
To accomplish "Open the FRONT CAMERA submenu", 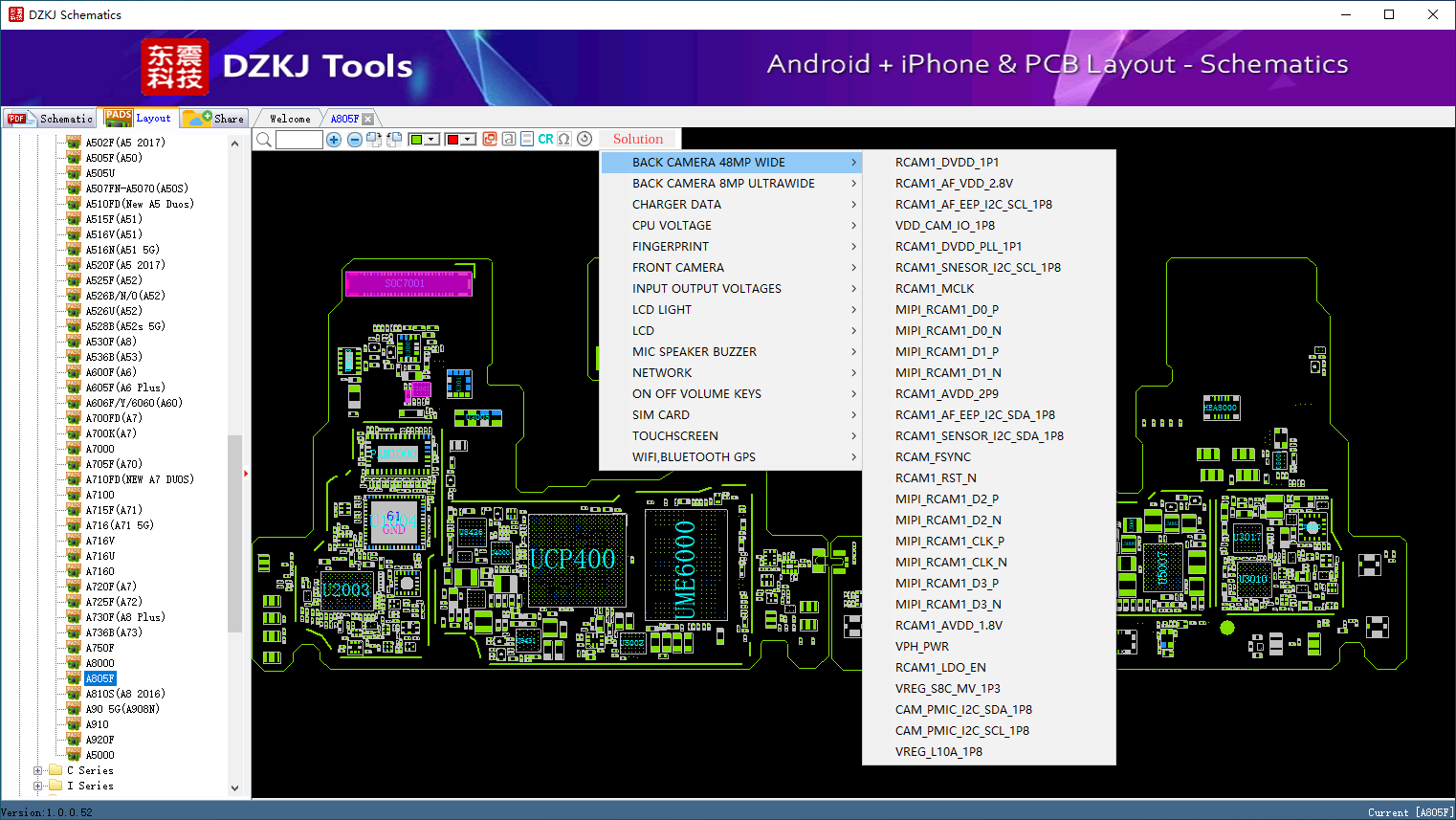I will [x=731, y=267].
